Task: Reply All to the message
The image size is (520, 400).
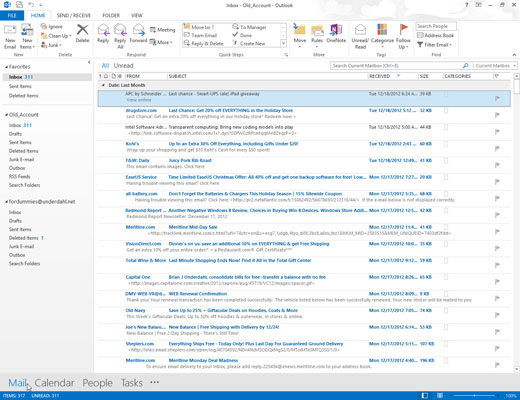Action: [120, 36]
